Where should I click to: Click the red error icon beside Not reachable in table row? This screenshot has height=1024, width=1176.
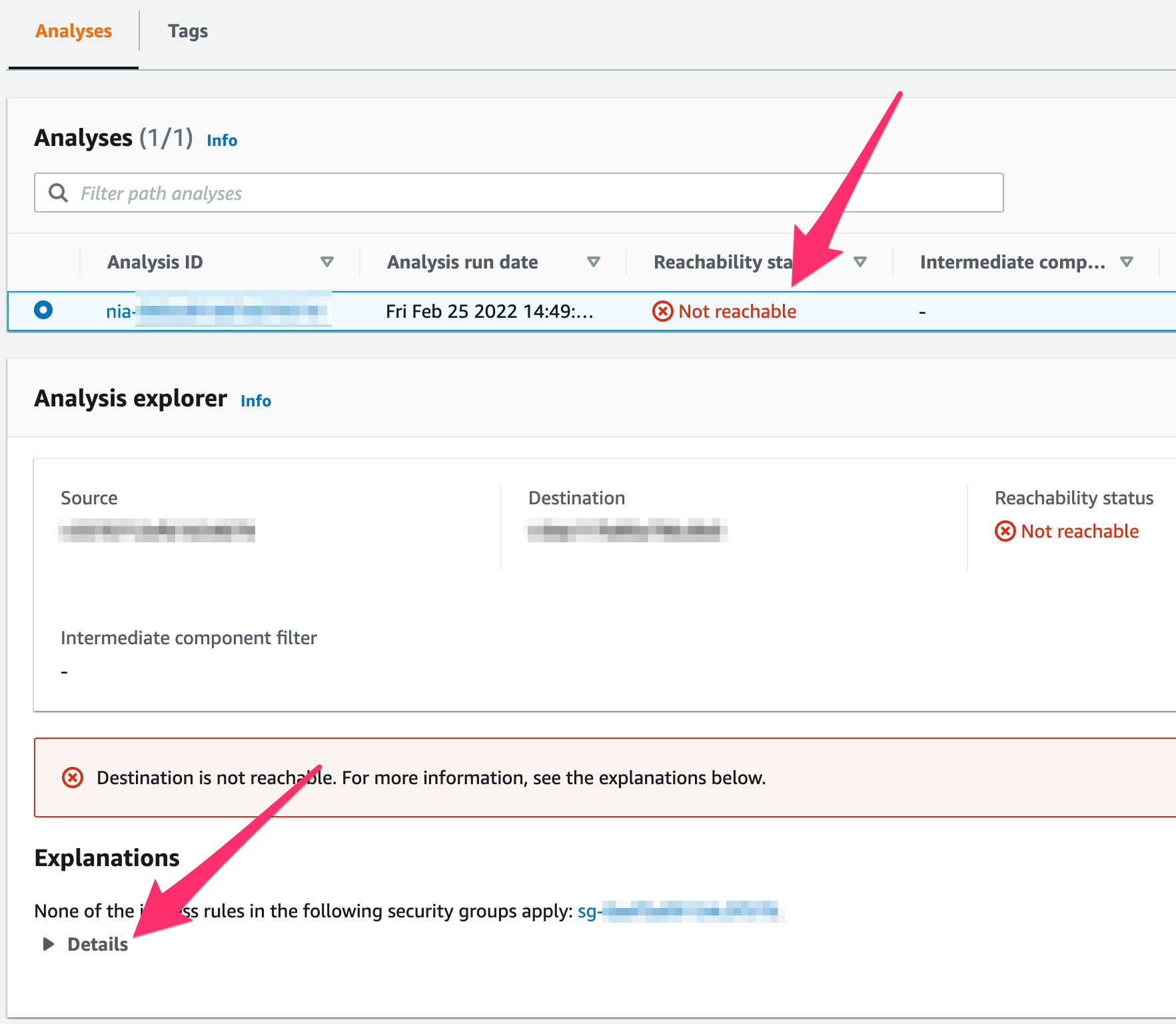coord(662,311)
